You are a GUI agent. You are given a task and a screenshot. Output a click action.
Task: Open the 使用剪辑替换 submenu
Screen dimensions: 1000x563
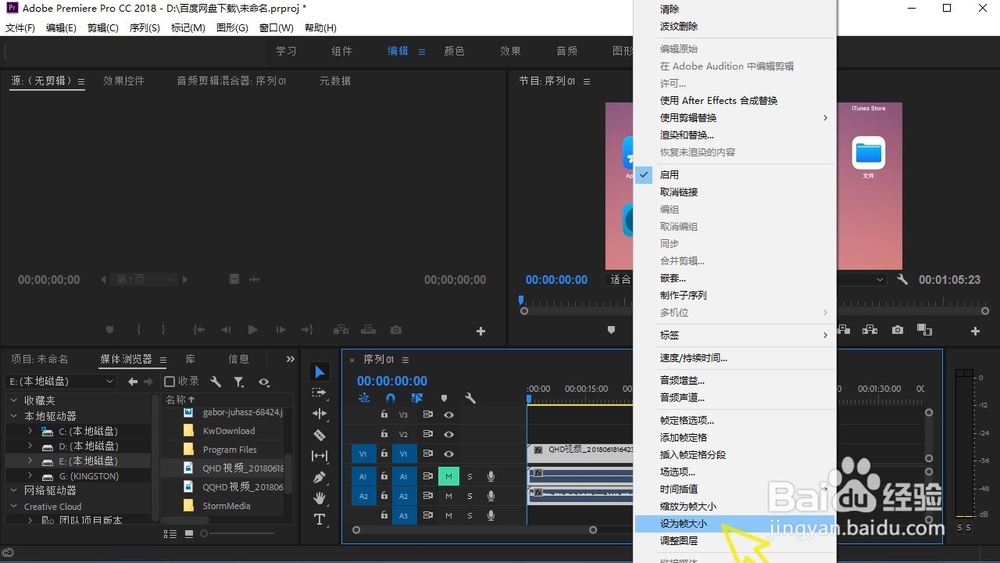coord(735,117)
